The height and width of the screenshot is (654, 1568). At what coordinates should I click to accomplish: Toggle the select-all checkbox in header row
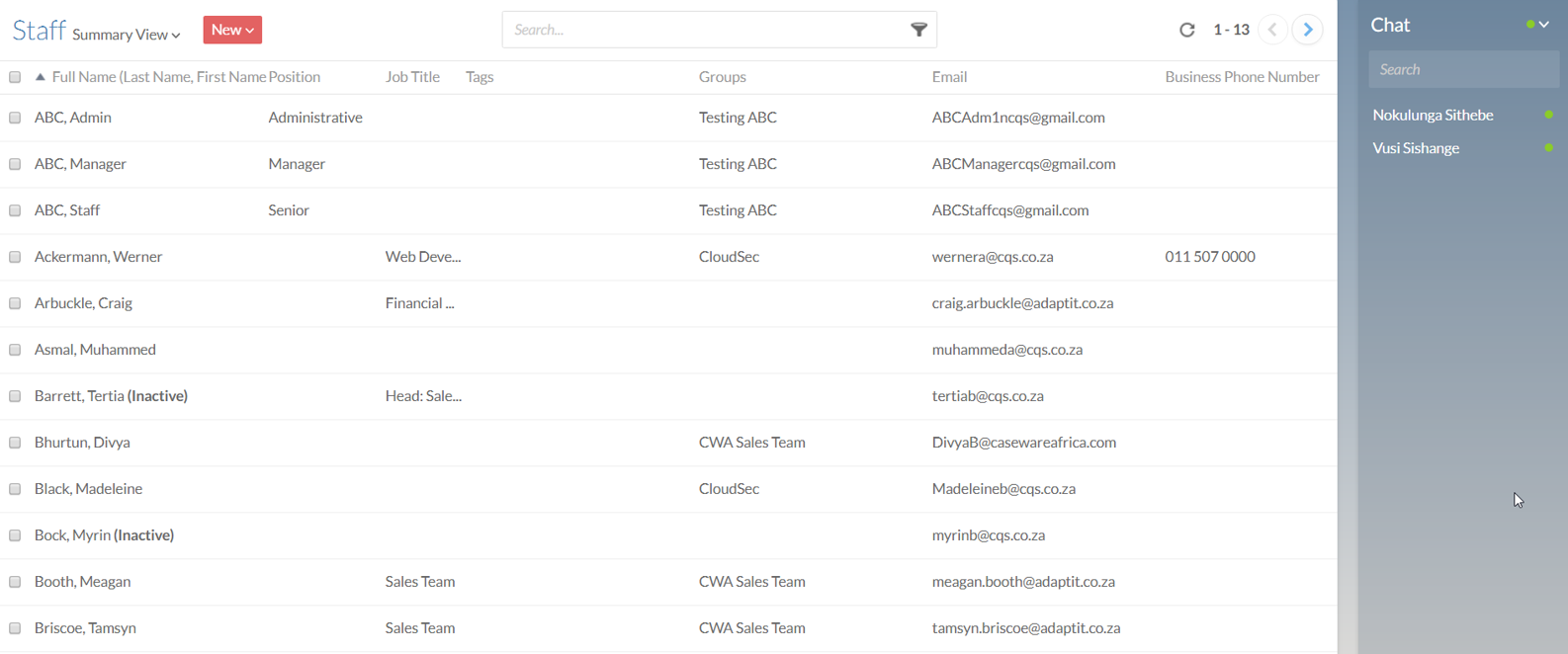pyautogui.click(x=15, y=77)
